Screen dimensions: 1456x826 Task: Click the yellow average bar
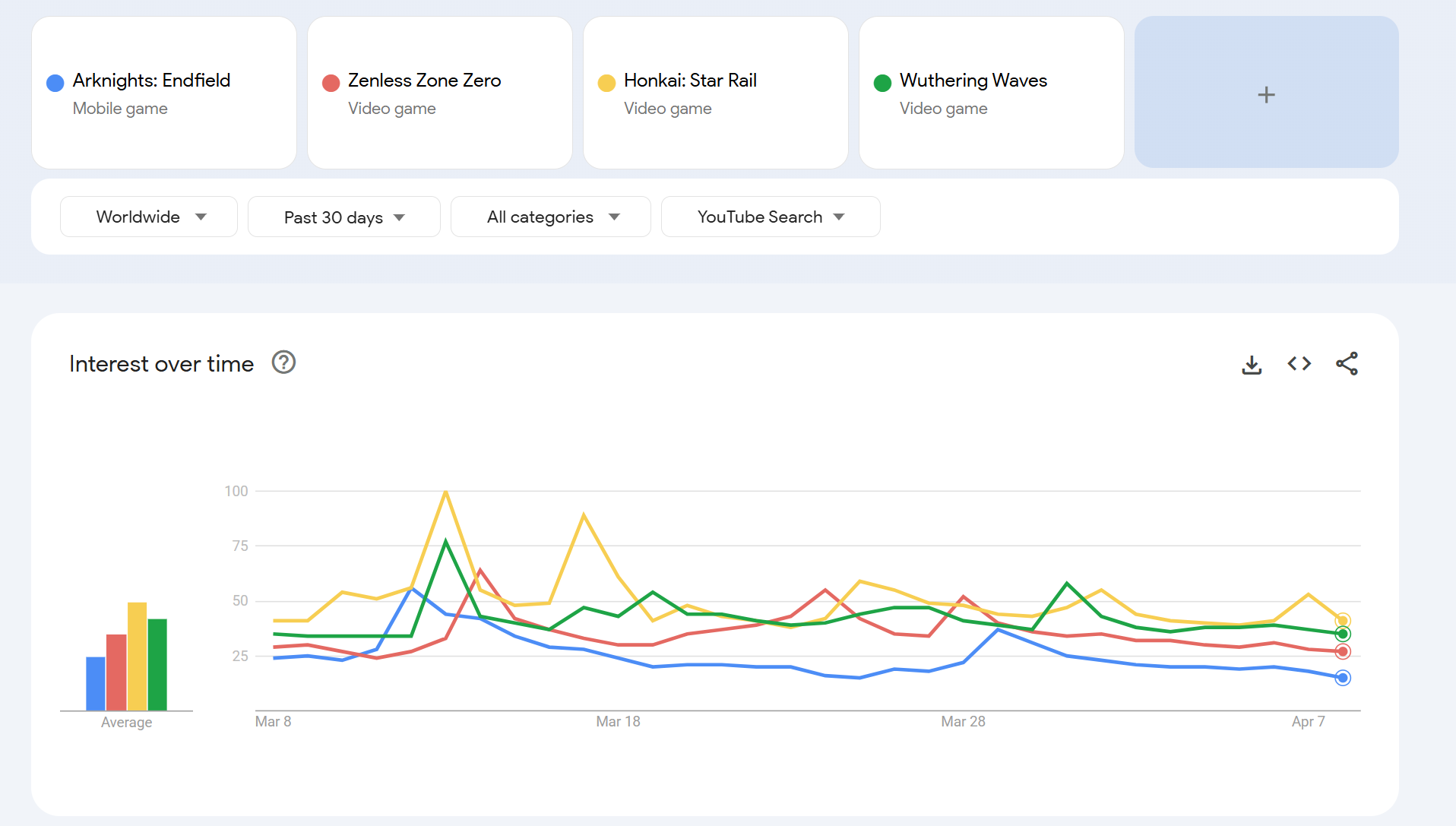(x=137, y=656)
